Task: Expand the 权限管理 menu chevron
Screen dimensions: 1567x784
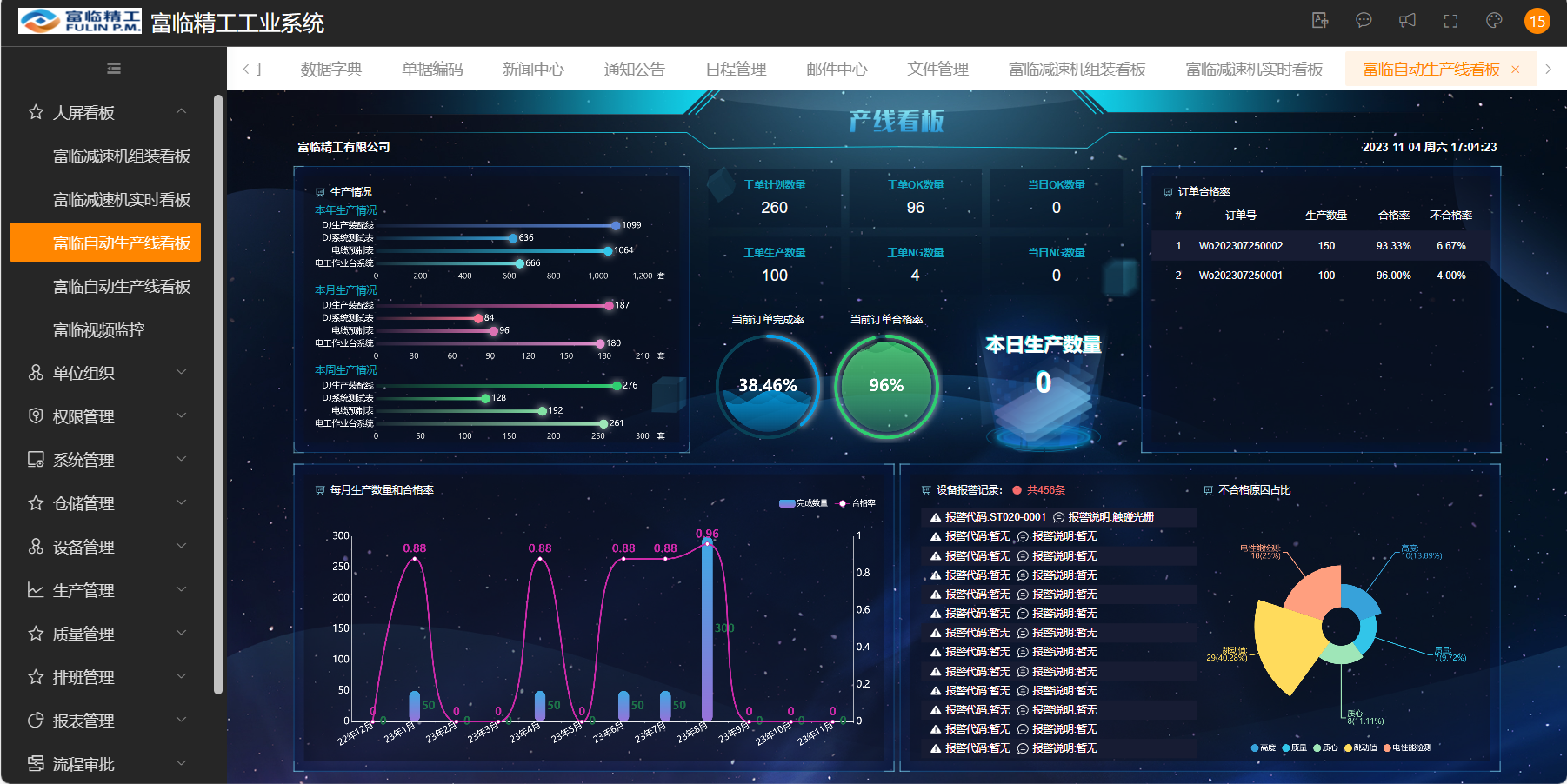Action: tap(182, 415)
